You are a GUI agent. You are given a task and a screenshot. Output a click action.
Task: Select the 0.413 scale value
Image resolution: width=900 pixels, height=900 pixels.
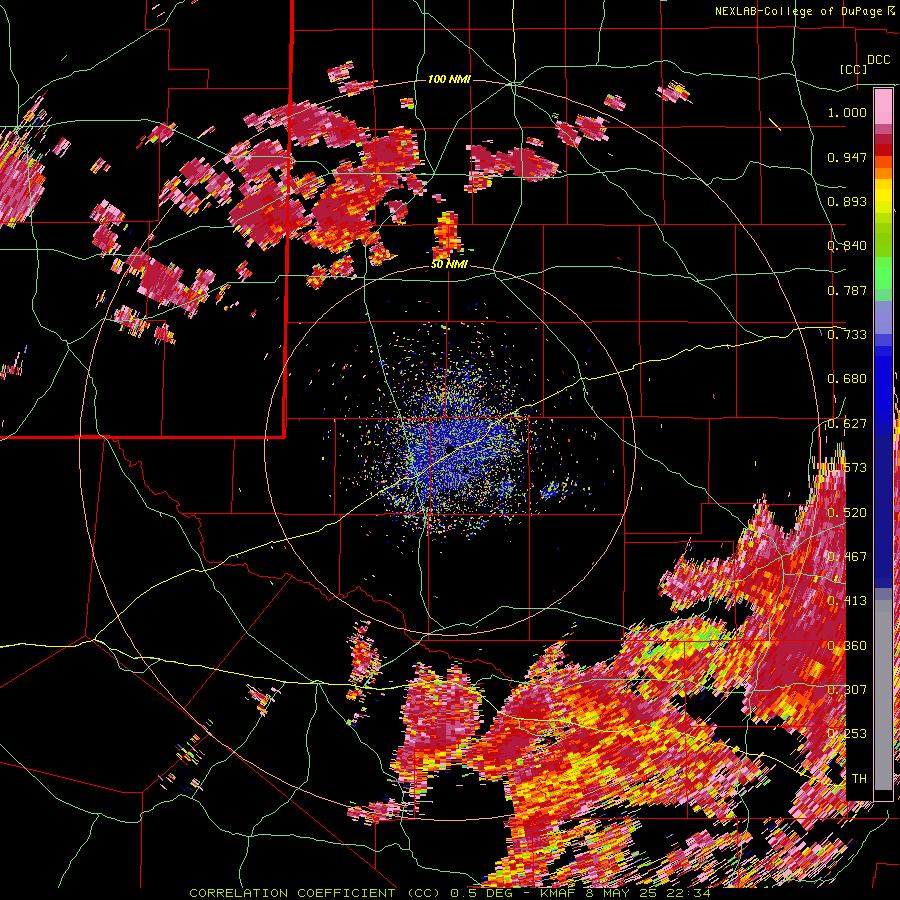[847, 601]
